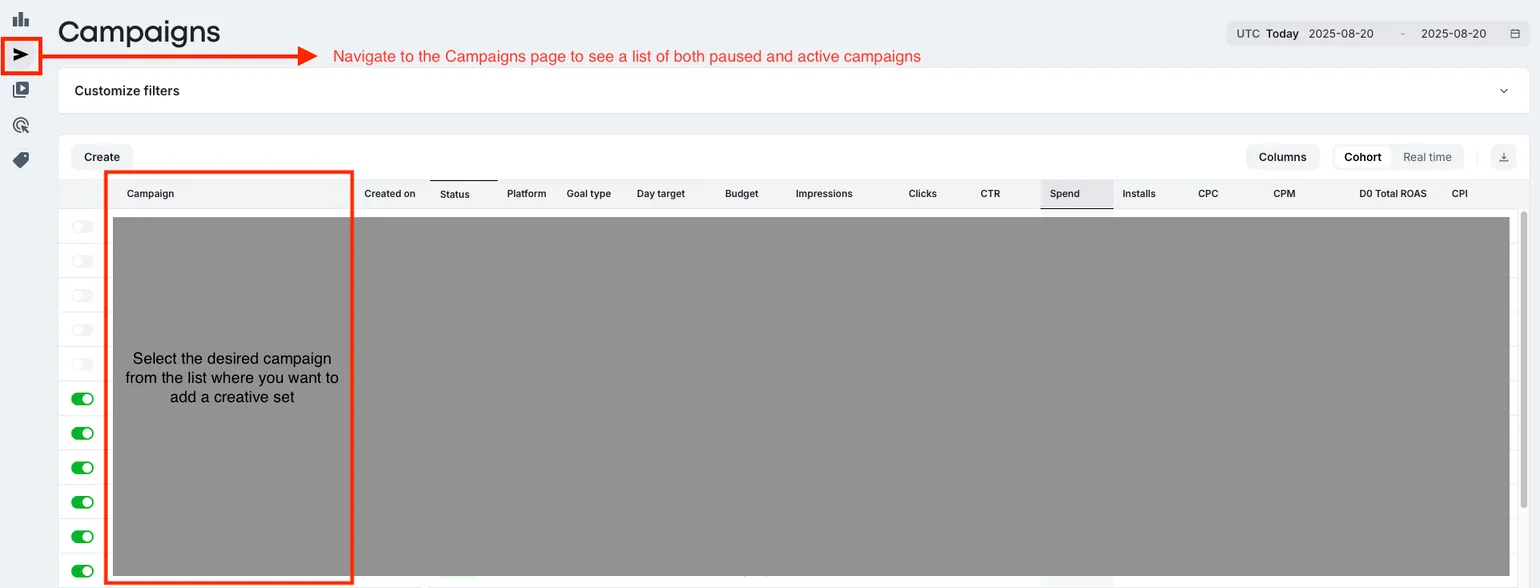Open the Creatives playlist icon in sidebar
1540x588 pixels.
point(21,90)
